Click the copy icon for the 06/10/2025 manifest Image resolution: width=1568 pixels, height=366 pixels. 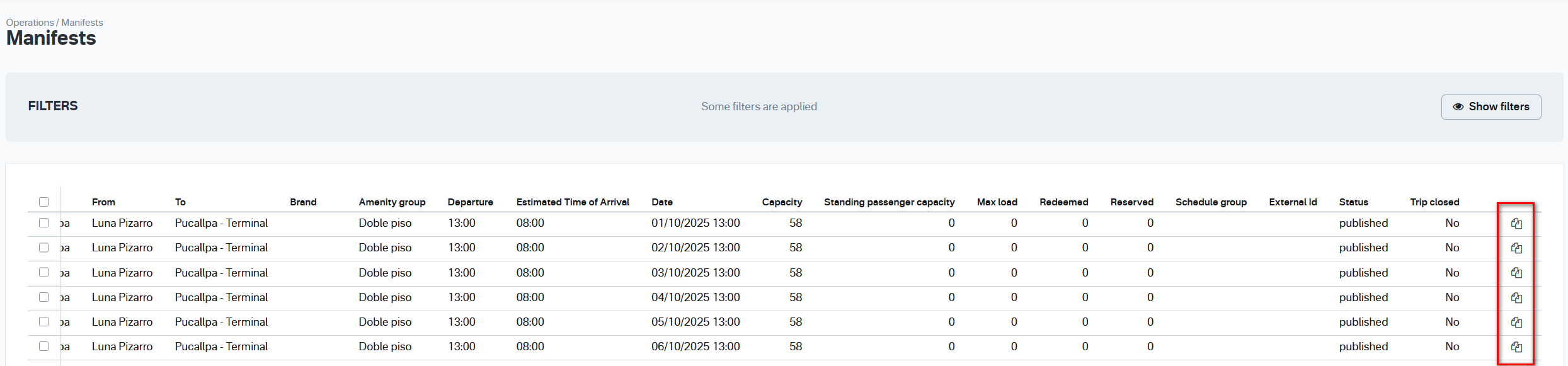(1516, 347)
